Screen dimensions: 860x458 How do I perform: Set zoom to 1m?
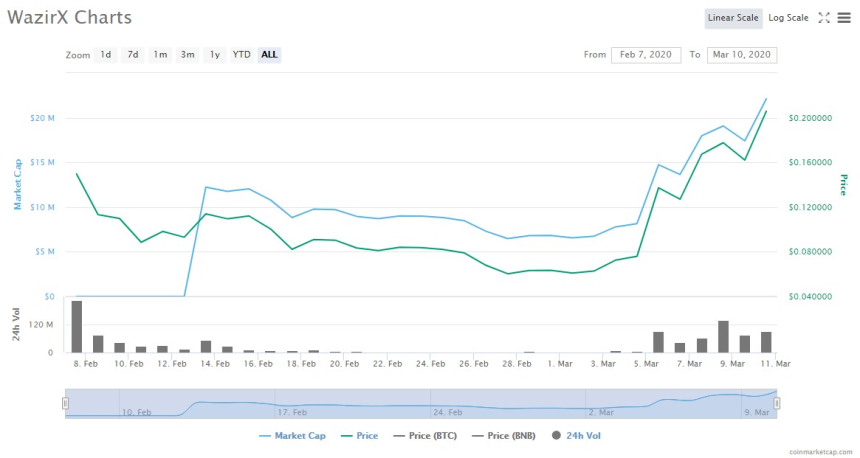[x=160, y=55]
